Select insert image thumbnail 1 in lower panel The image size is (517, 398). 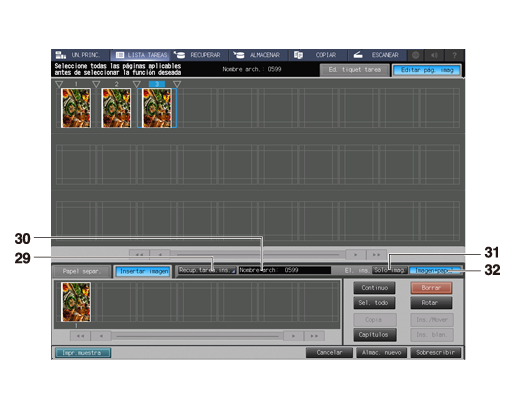coord(76,302)
